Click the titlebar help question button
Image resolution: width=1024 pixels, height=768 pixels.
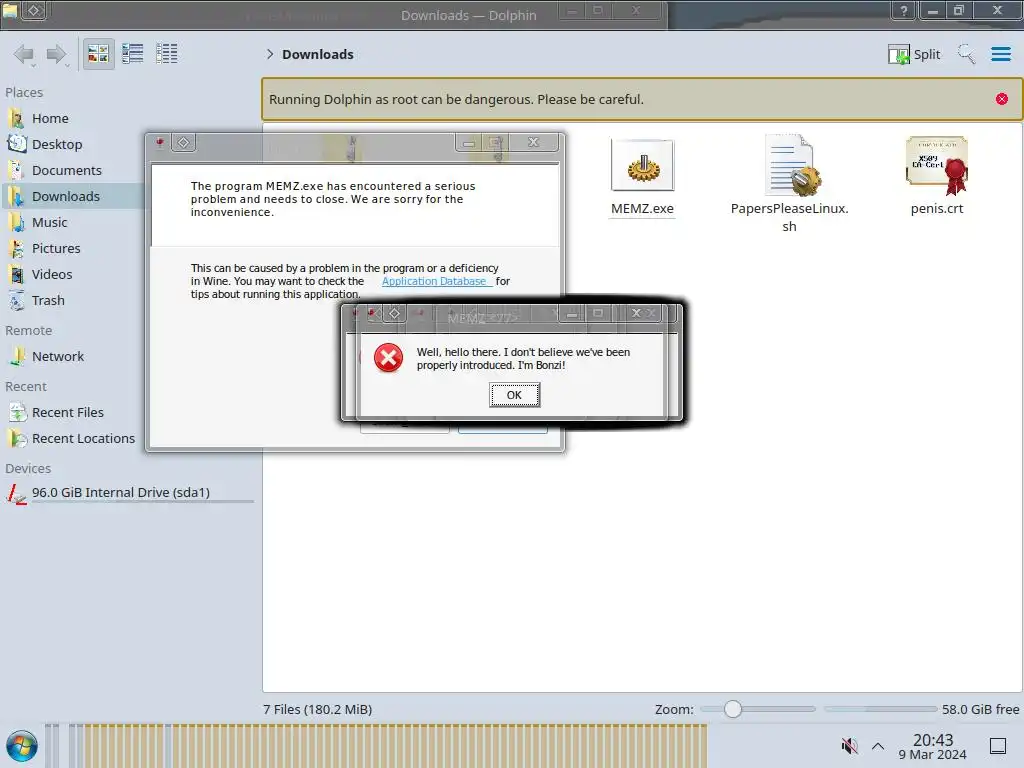pyautogui.click(x=904, y=10)
